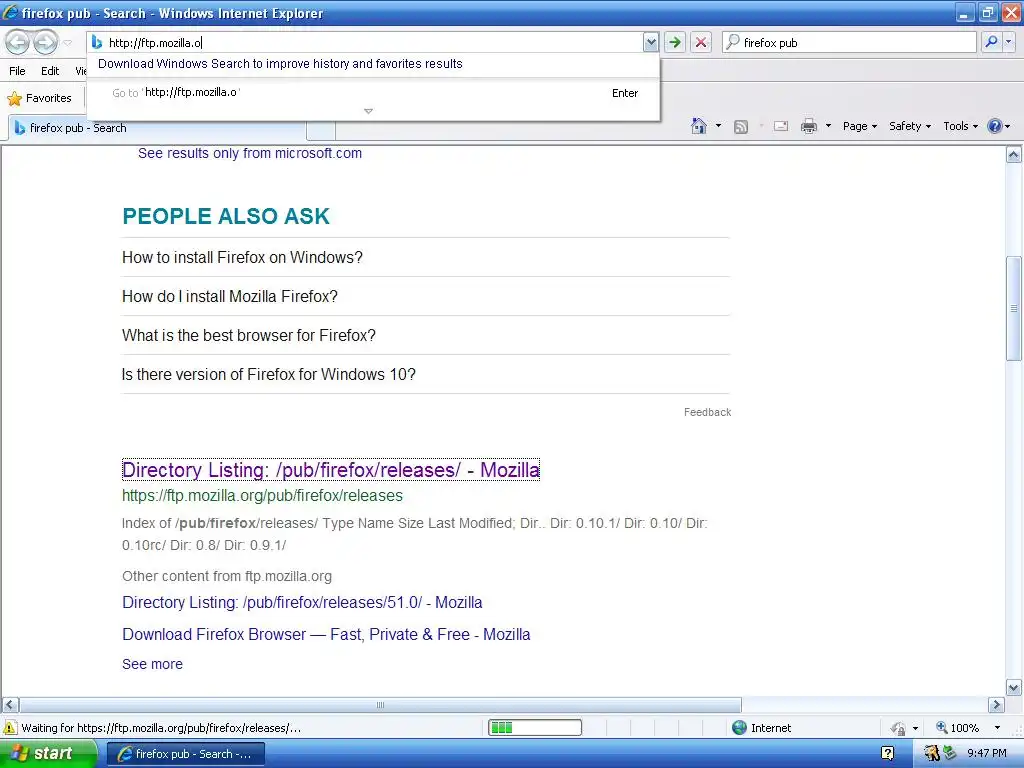
Task: Open Download Firefox Browser link
Action: tap(326, 634)
